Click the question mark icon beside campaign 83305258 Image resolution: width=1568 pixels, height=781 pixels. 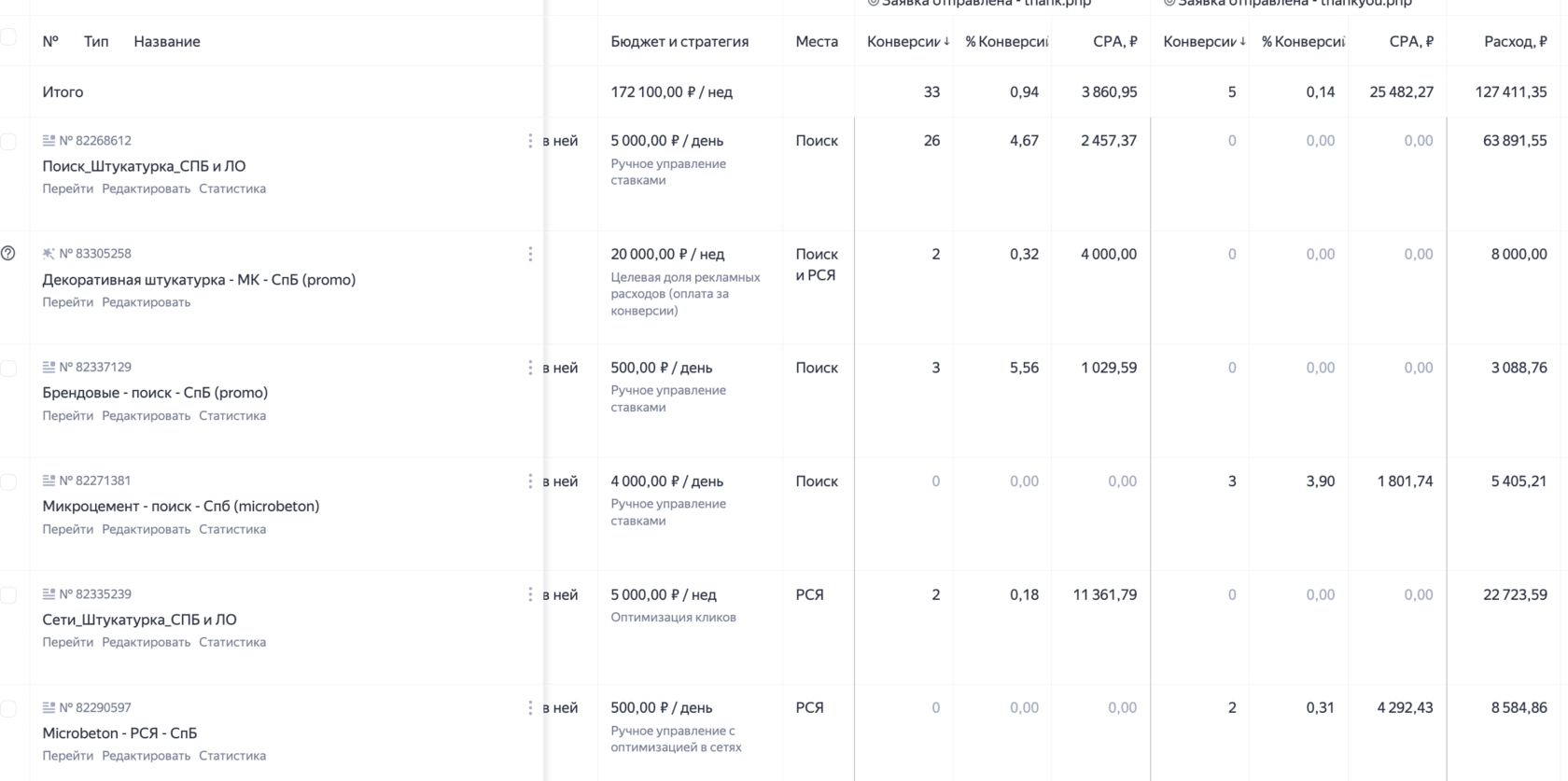click(8, 253)
